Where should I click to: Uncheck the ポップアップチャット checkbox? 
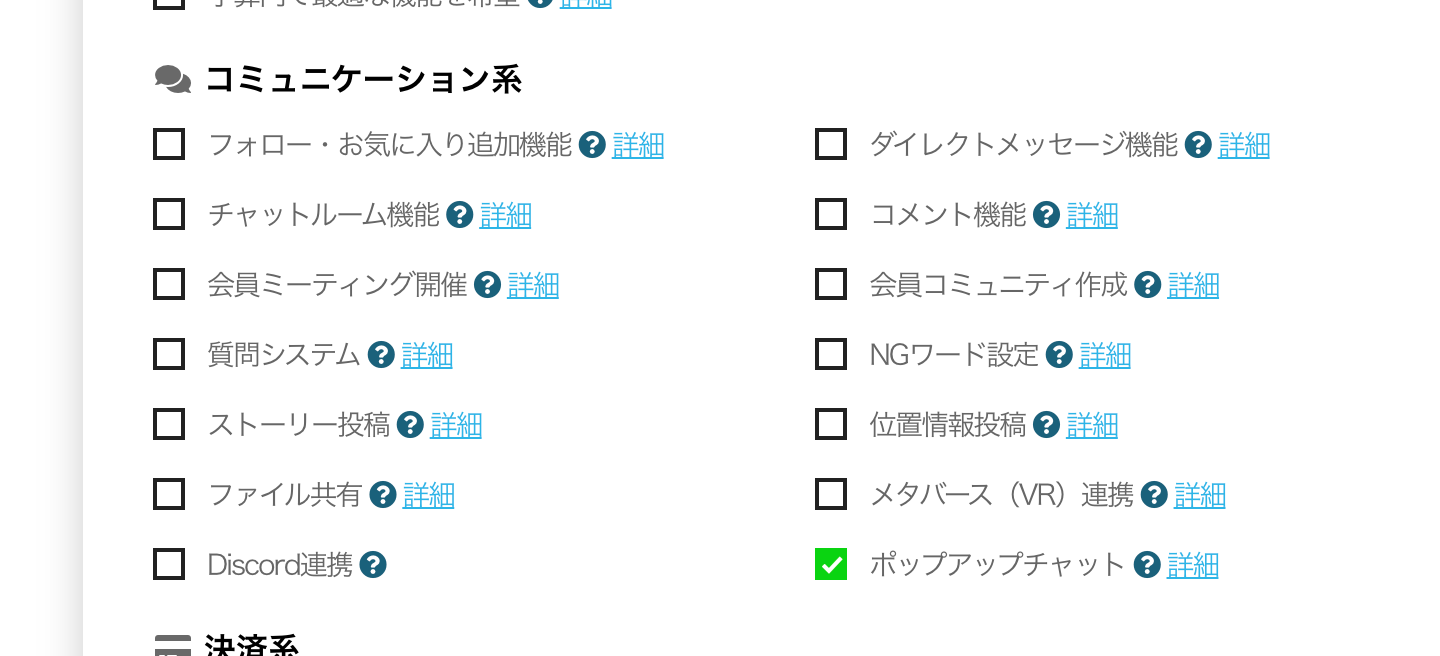pos(831,564)
